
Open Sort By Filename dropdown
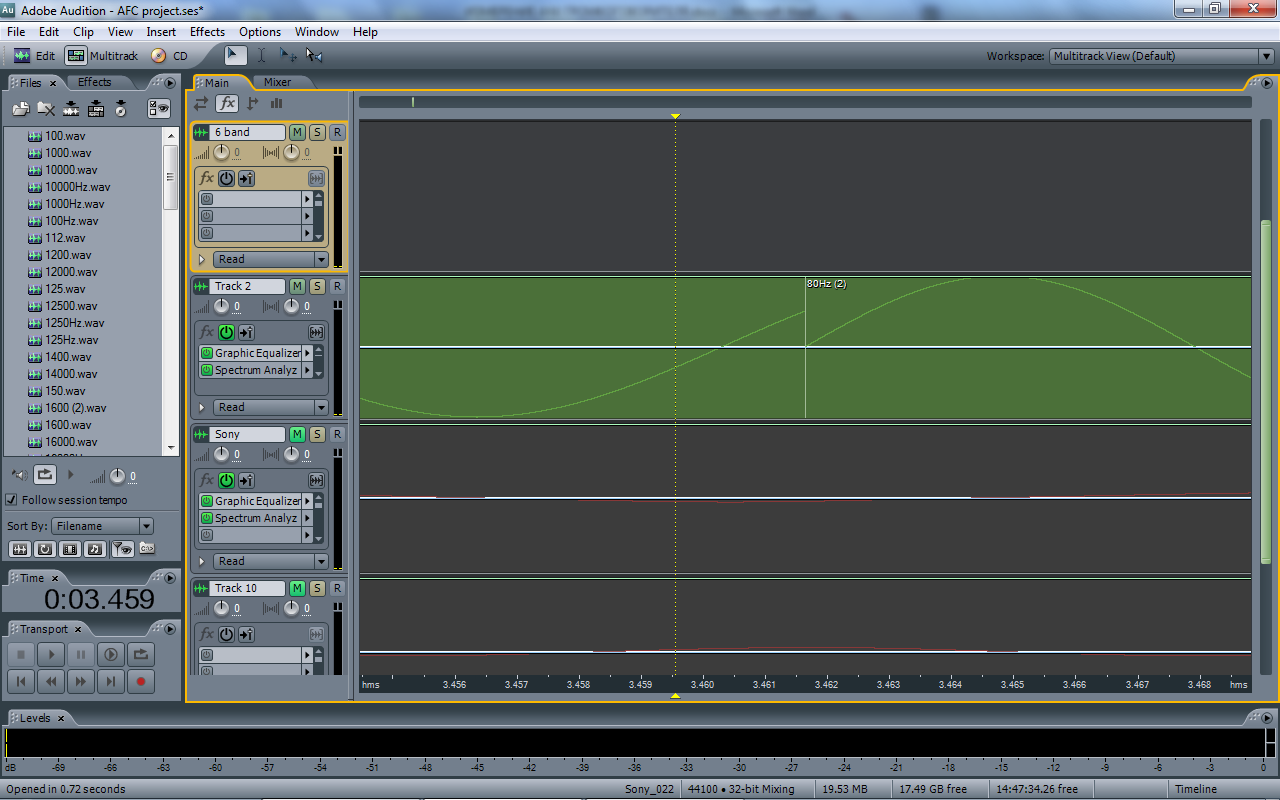click(103, 526)
